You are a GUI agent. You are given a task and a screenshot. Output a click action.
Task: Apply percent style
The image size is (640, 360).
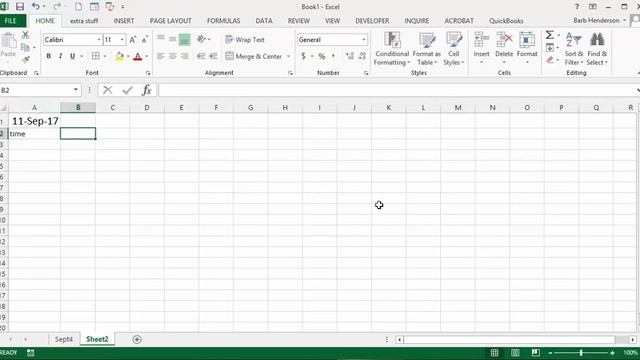(322, 56)
